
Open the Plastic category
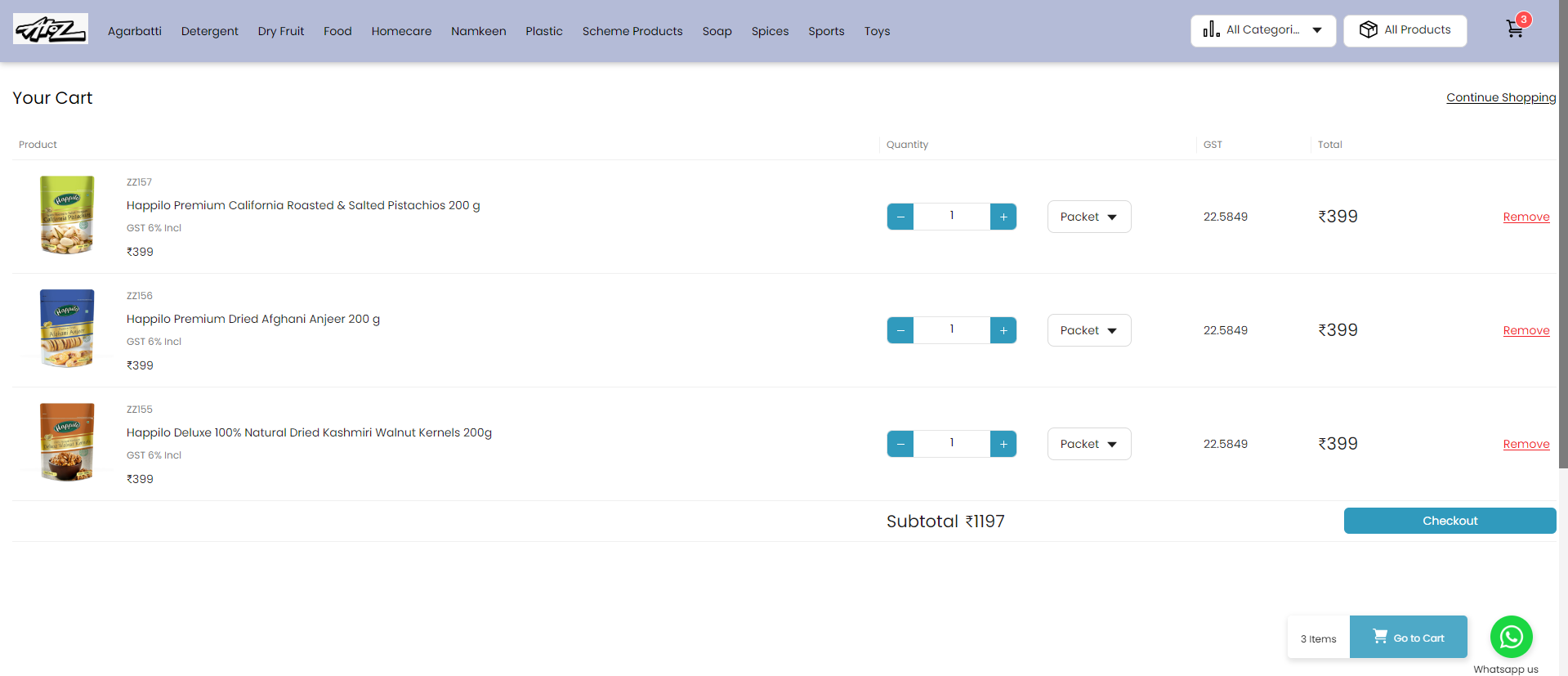pos(544,31)
